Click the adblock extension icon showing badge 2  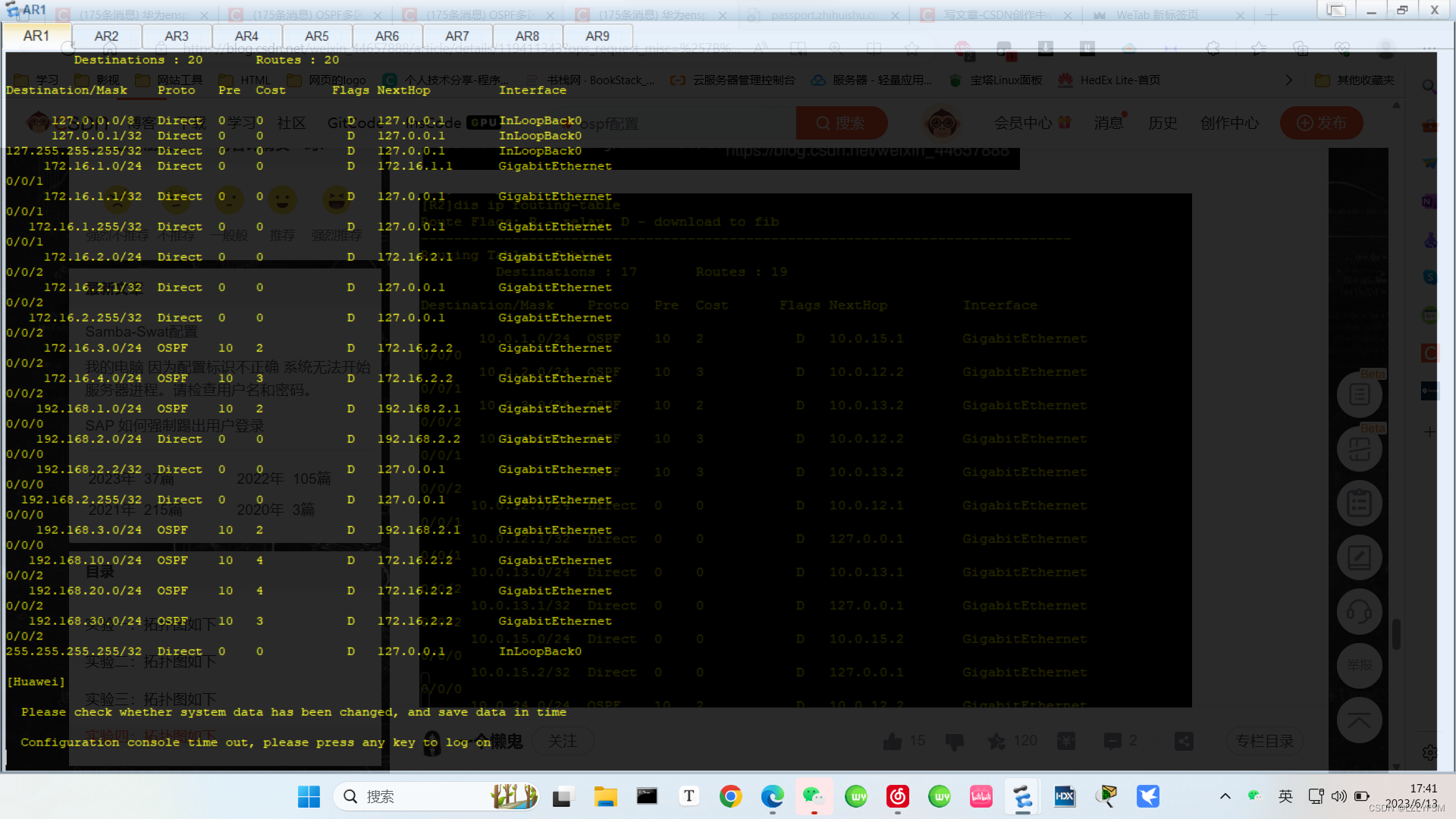coord(962,48)
